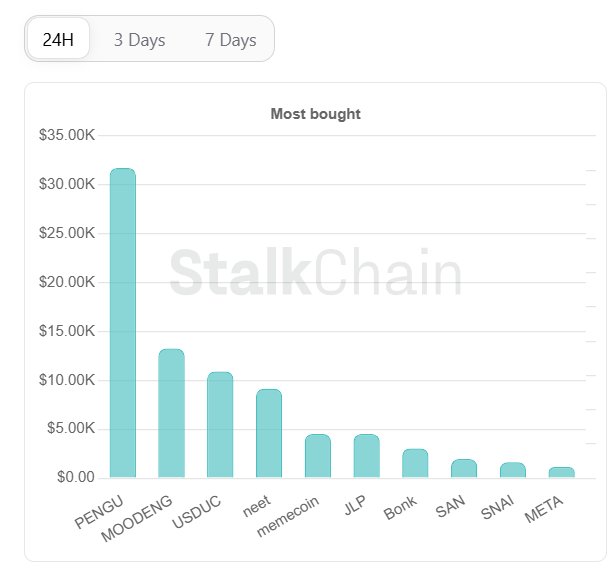Click the SAN bar in the chart

(x=464, y=468)
